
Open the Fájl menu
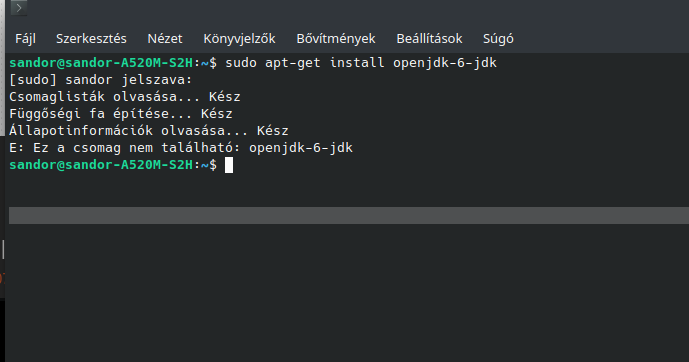25,39
